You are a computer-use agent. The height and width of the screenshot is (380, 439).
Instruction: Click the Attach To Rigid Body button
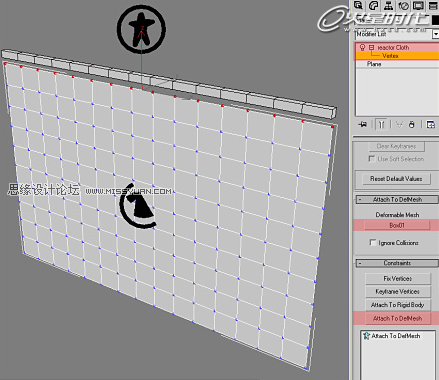398,305
